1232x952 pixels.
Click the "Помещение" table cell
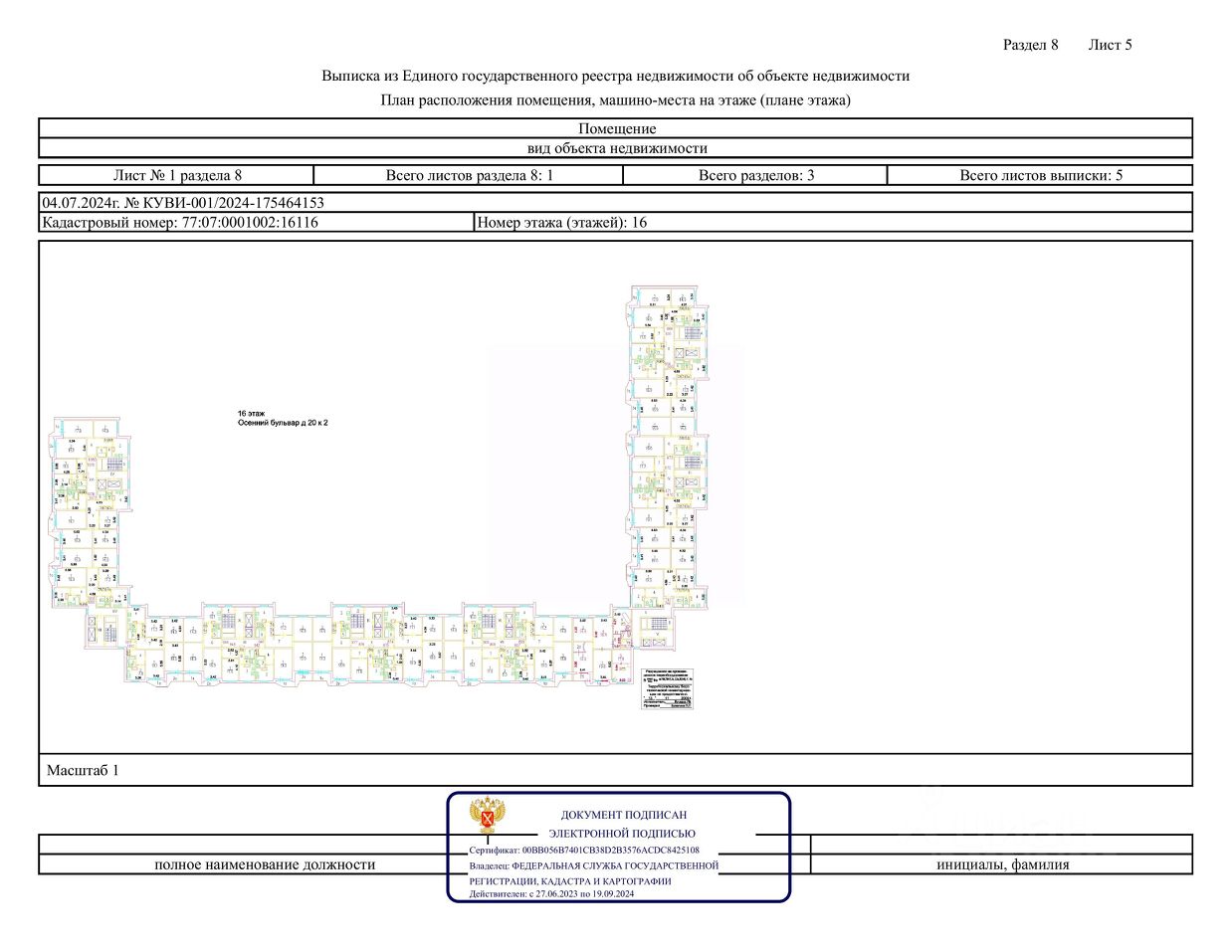tap(616, 128)
